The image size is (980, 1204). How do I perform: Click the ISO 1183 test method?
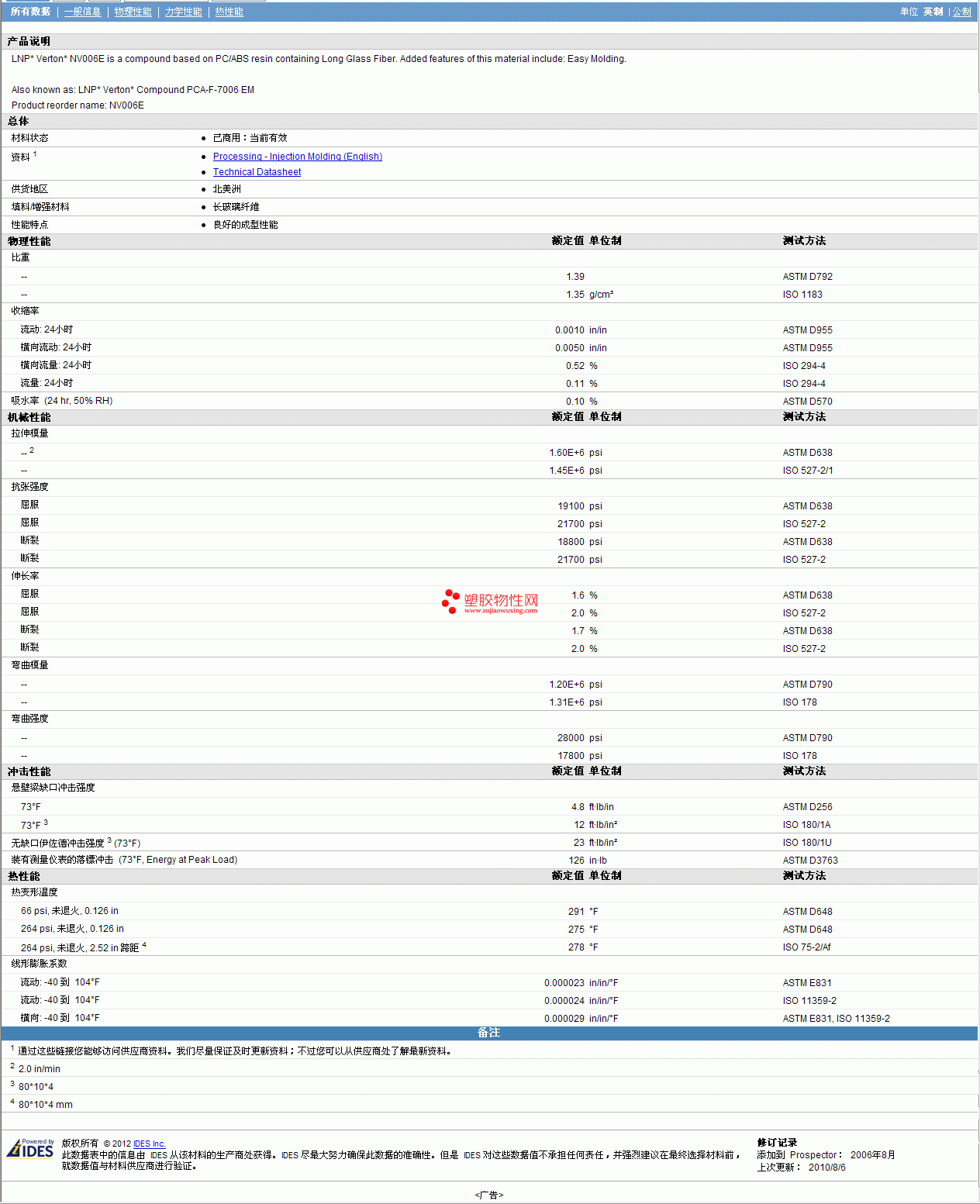[x=802, y=295]
